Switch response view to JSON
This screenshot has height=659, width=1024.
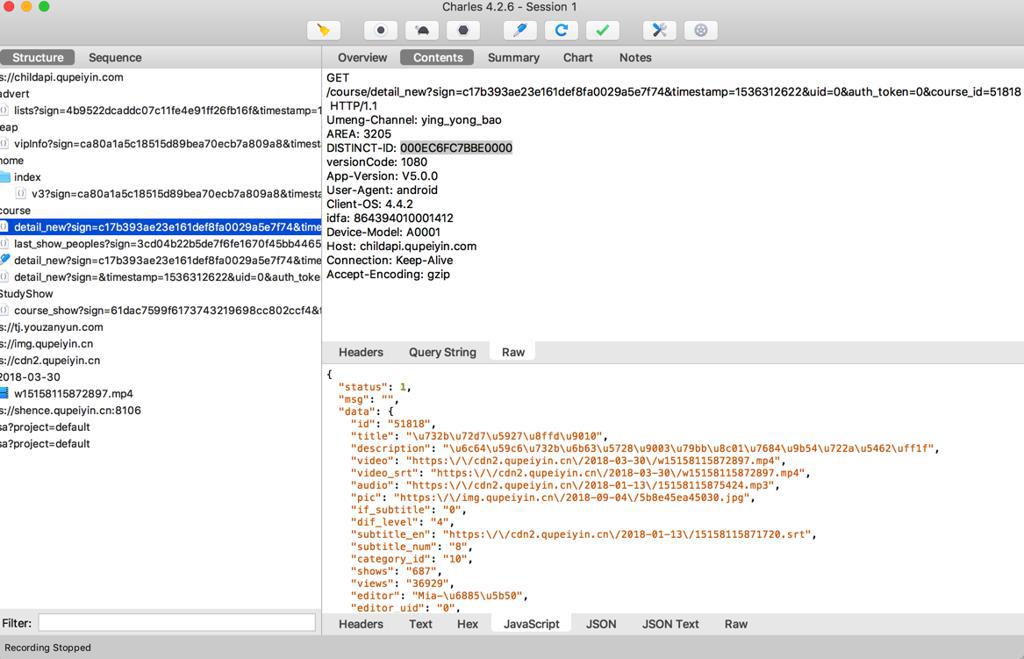601,624
